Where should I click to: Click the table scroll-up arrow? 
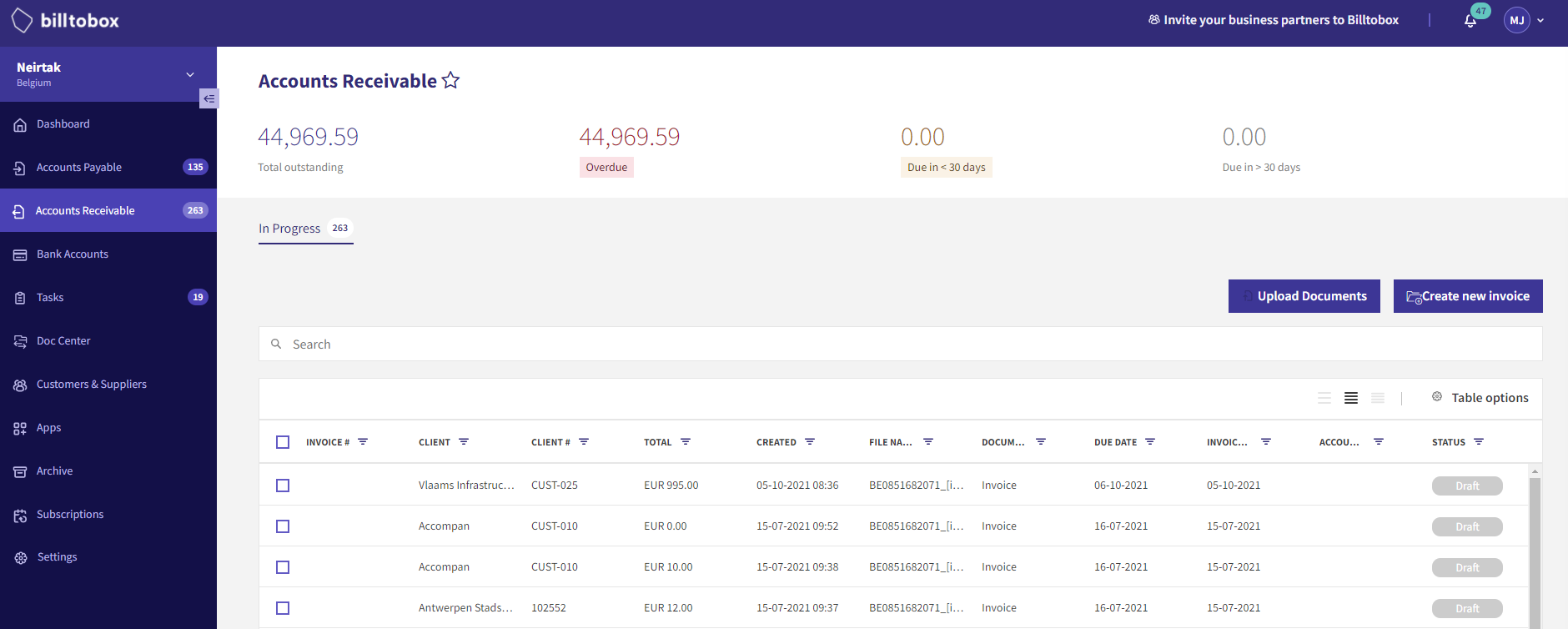[x=1535, y=471]
